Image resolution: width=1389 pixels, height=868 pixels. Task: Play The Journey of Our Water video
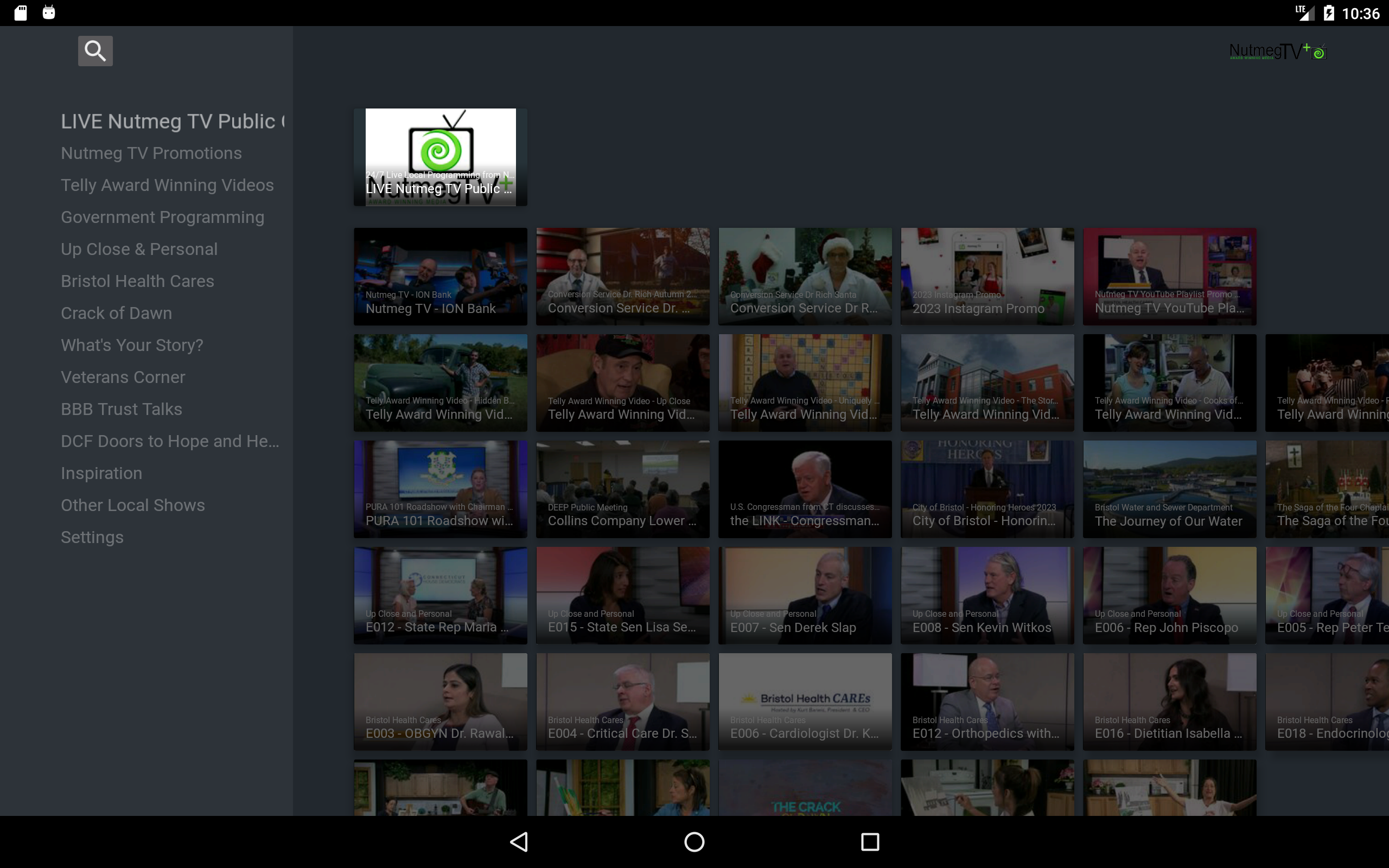click(x=1169, y=489)
